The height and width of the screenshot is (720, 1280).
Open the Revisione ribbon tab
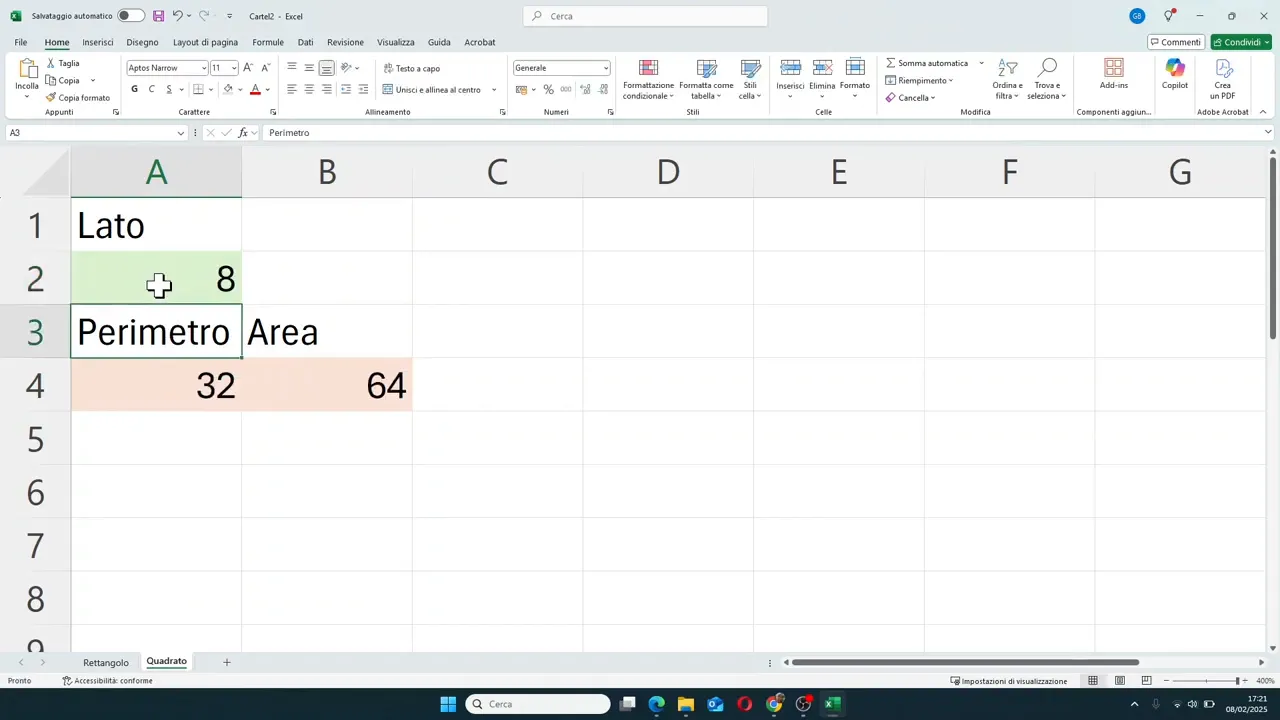pos(345,42)
